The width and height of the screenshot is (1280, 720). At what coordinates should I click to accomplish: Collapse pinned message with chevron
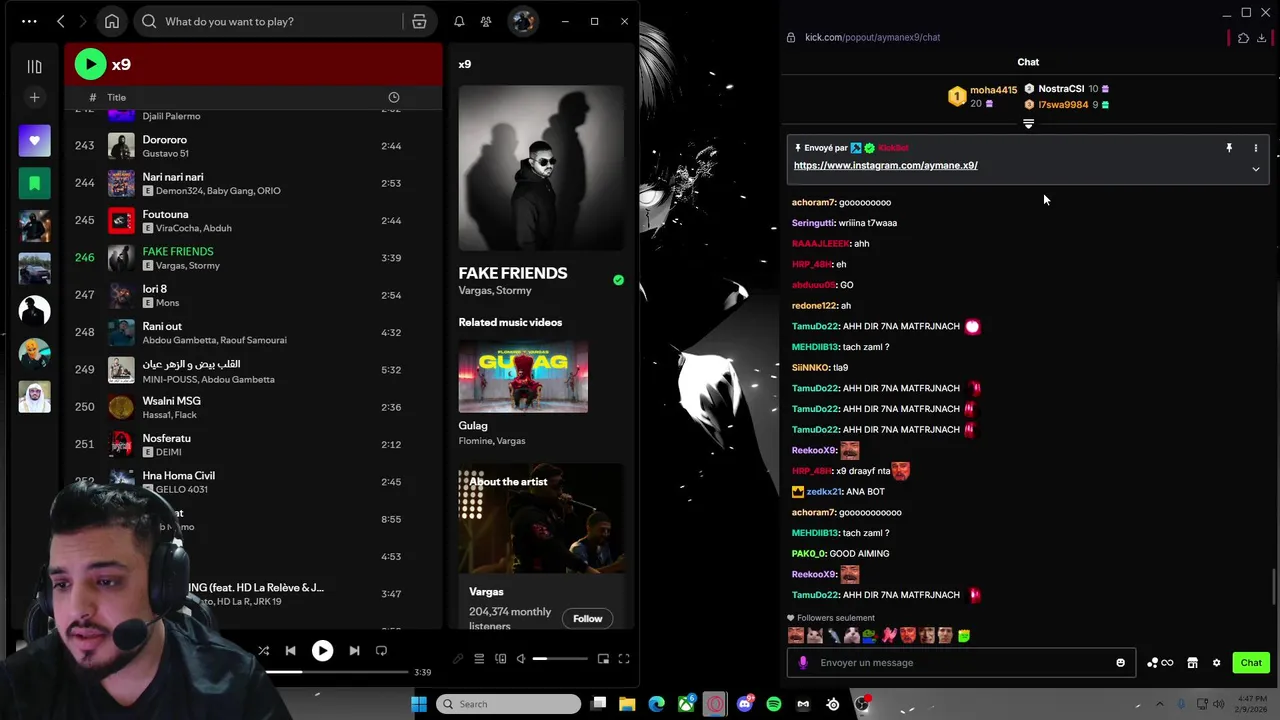click(x=1256, y=169)
